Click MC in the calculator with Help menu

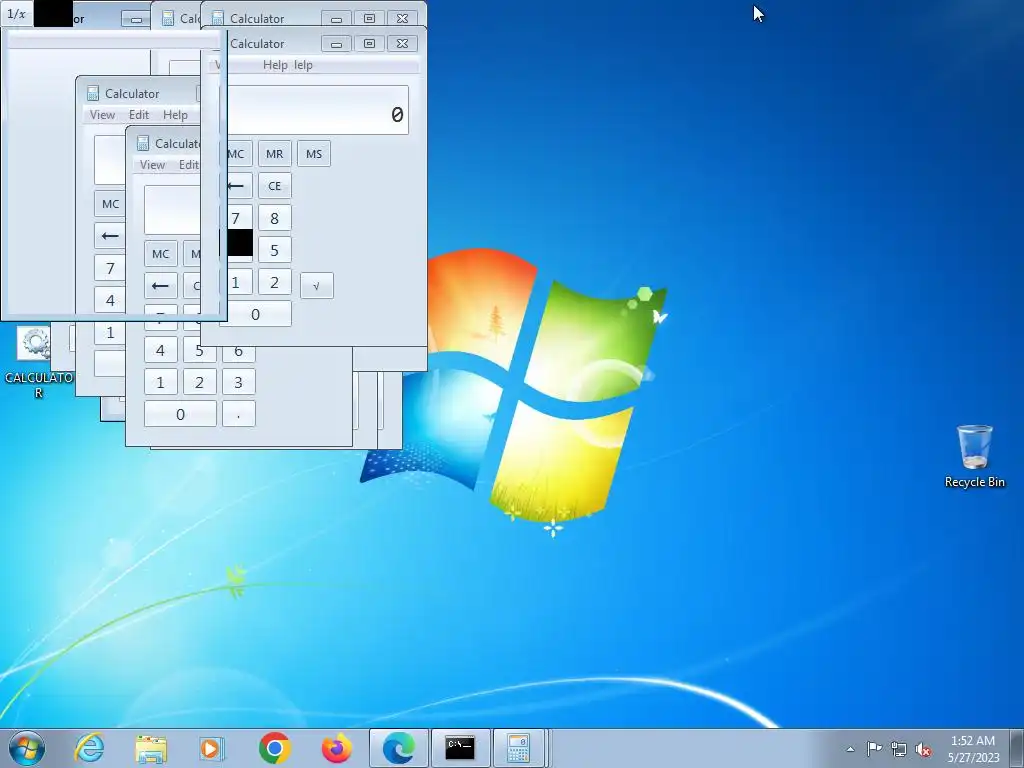(110, 204)
